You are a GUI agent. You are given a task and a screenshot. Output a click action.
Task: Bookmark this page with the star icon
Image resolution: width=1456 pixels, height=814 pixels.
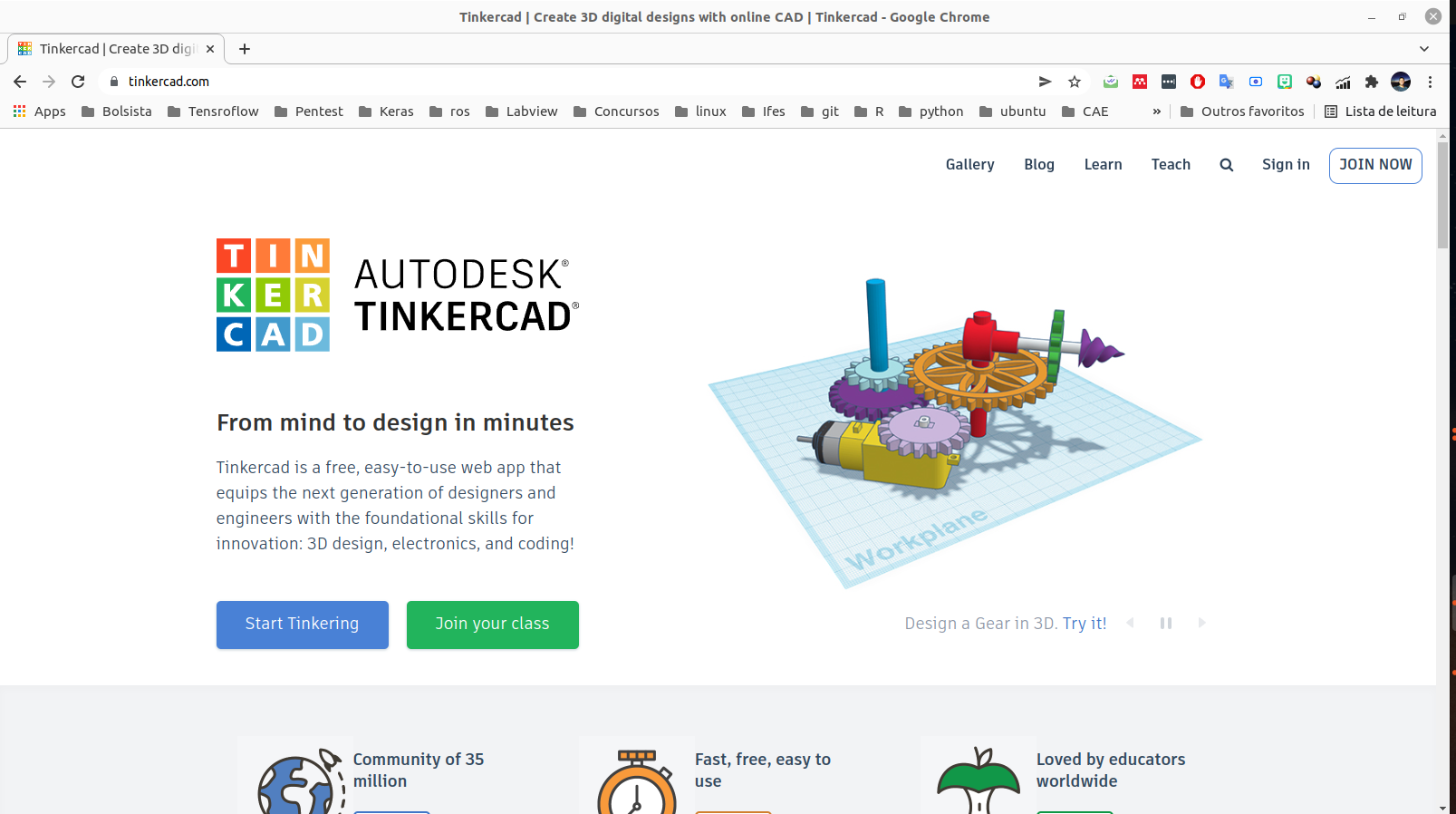1075,82
